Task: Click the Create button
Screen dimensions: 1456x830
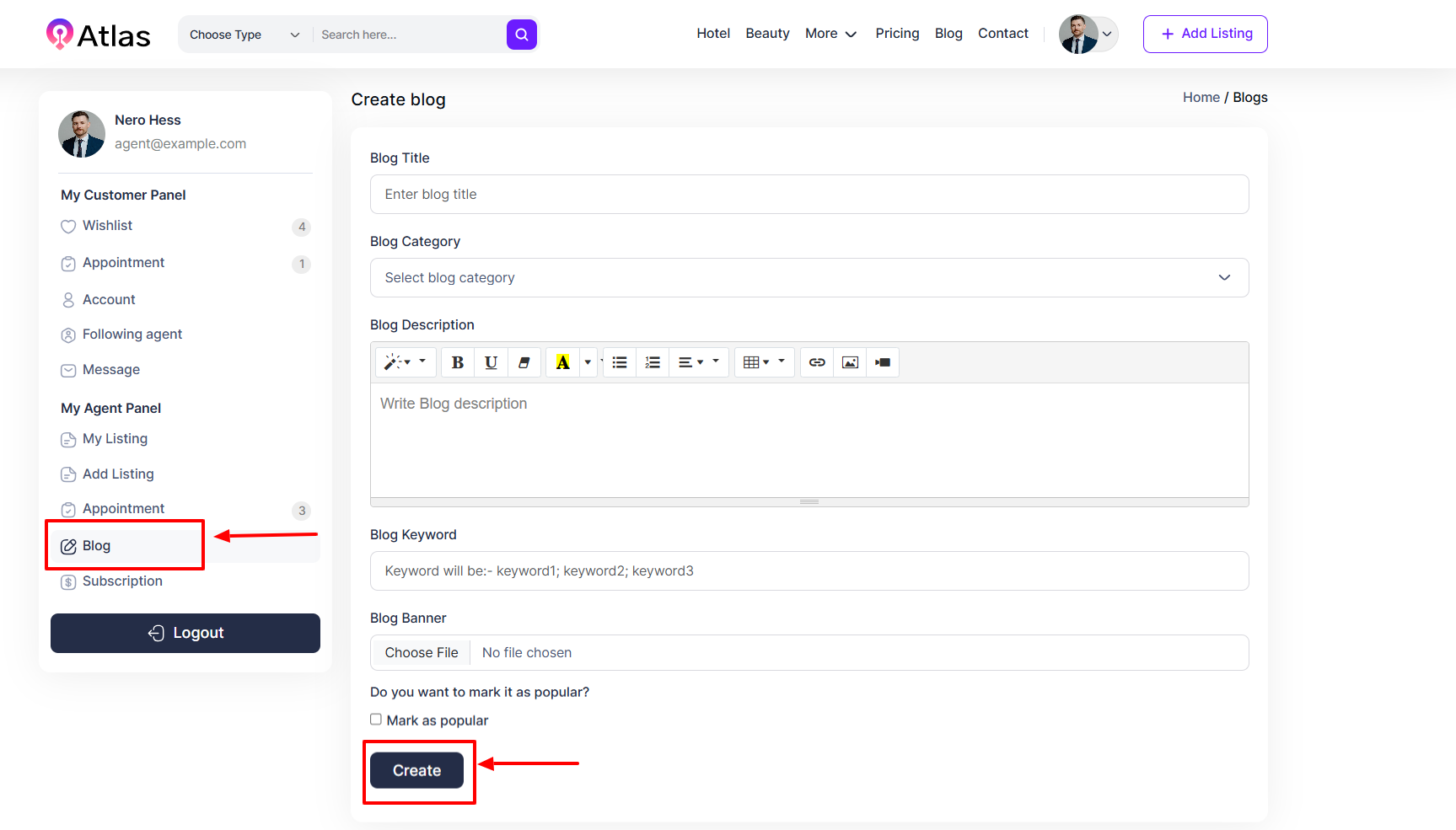Action: pyautogui.click(x=416, y=770)
